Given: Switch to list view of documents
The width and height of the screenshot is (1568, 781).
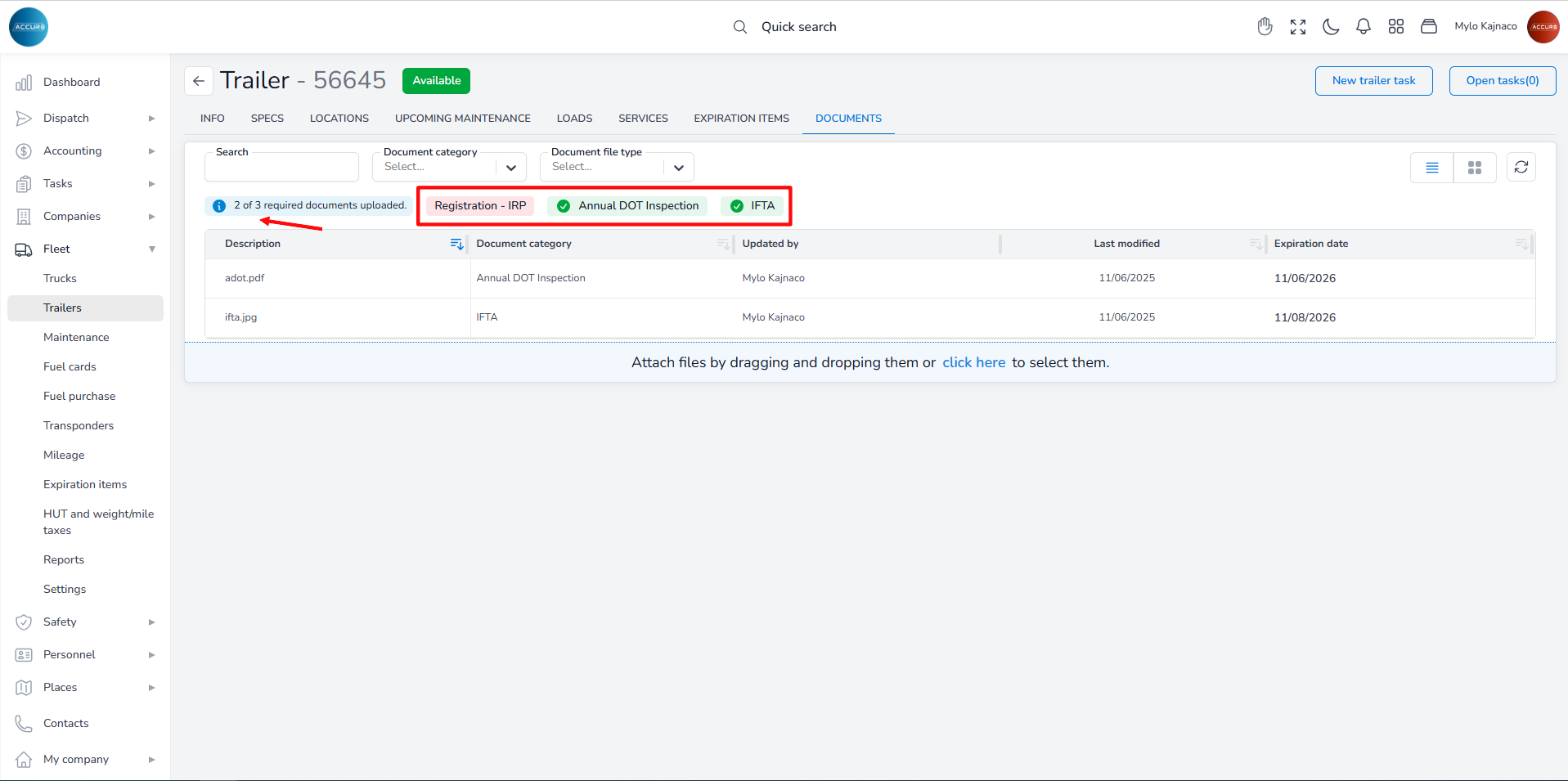Looking at the screenshot, I should [x=1432, y=168].
